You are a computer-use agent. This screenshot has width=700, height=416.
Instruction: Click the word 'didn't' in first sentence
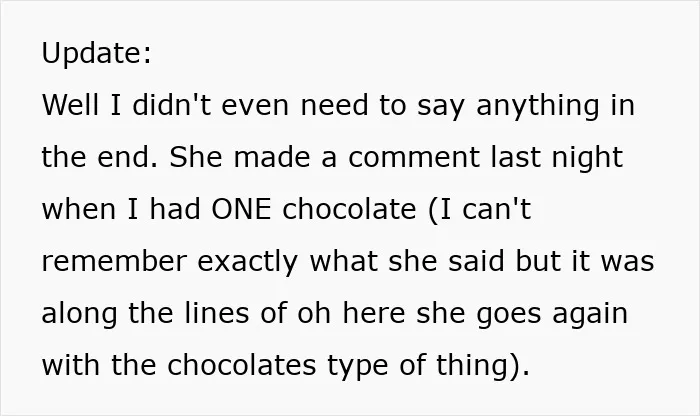(171, 105)
